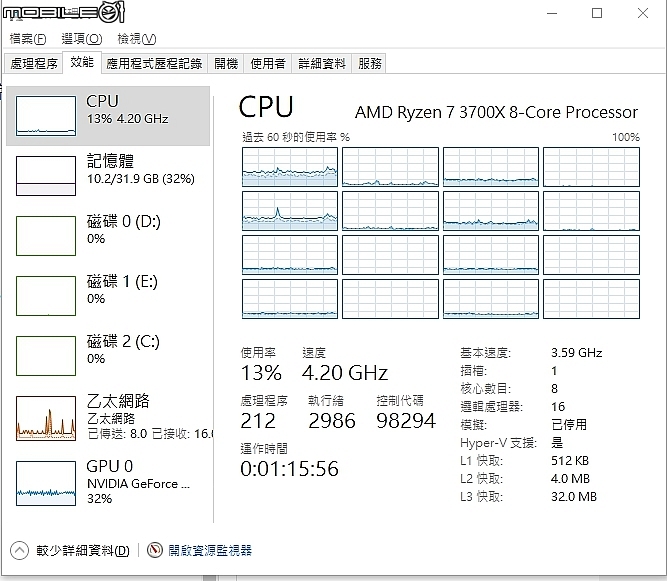Maximize the Task Manager window
The height and width of the screenshot is (581, 667).
coord(597,13)
